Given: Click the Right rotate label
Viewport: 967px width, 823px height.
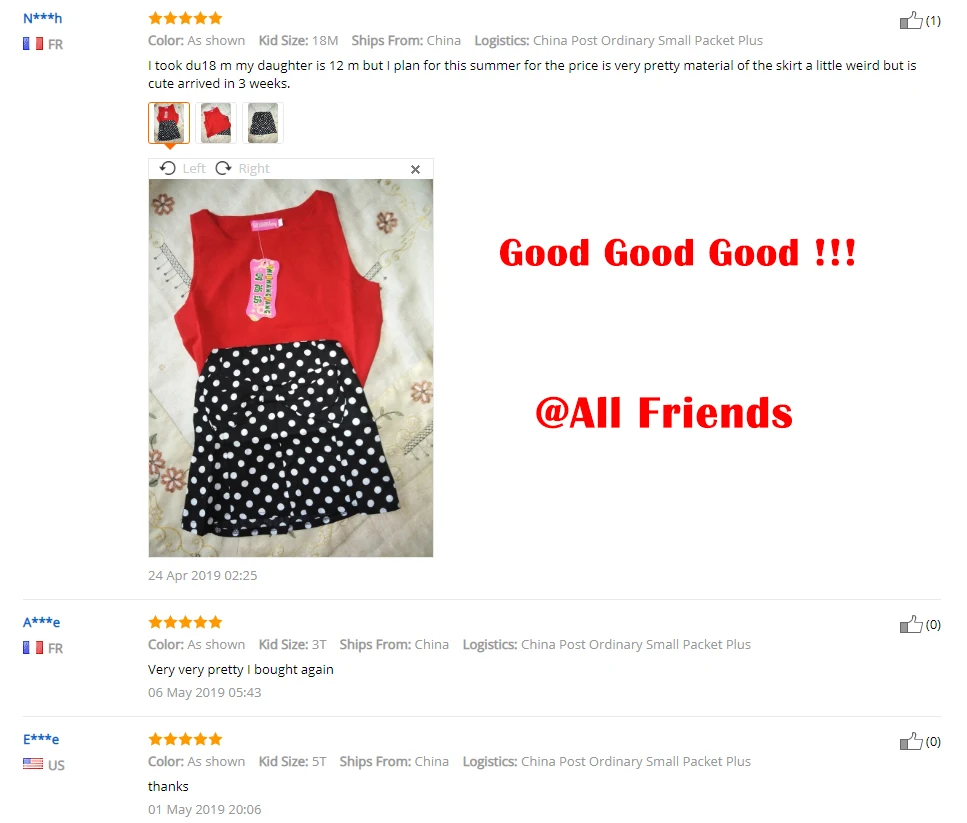Looking at the screenshot, I should click(x=254, y=168).
